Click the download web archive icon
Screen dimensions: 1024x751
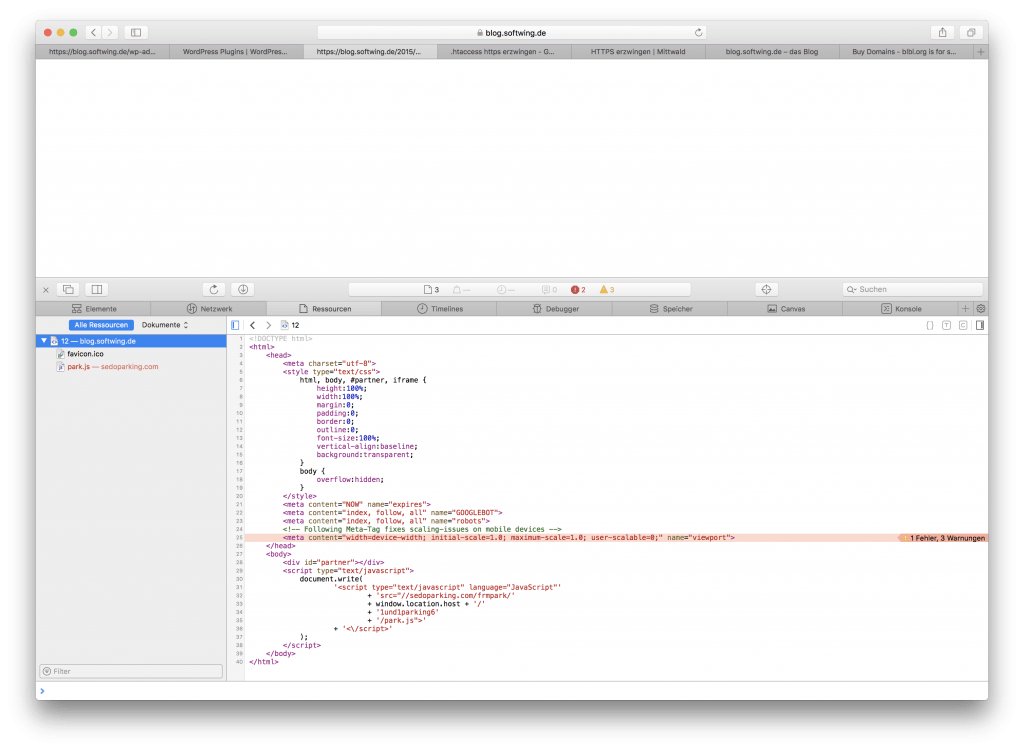242,289
